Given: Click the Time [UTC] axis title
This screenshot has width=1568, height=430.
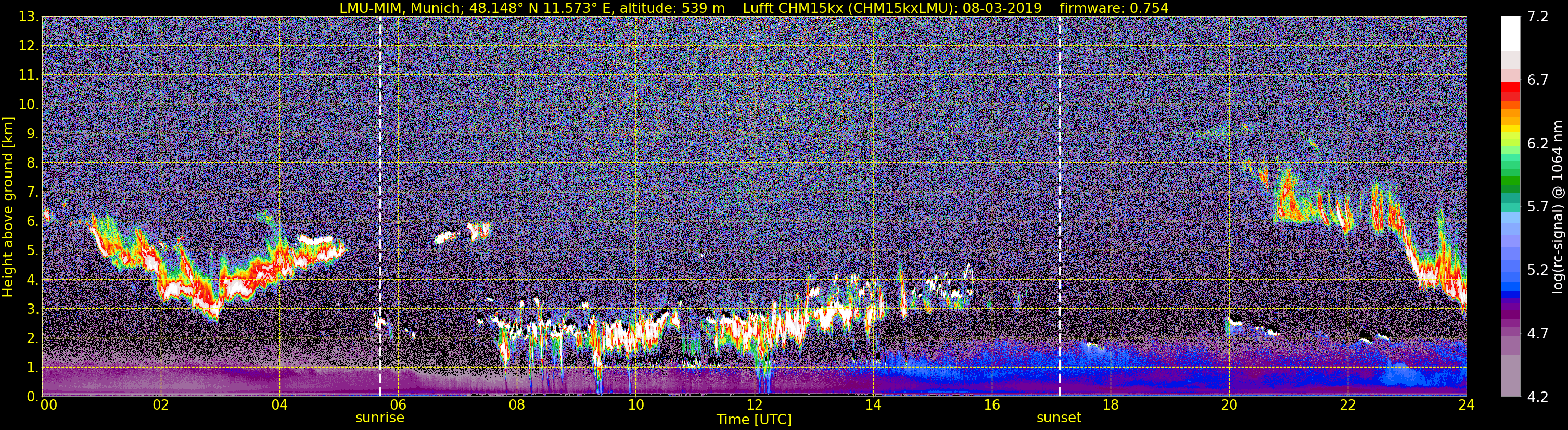Looking at the screenshot, I should click(x=754, y=420).
